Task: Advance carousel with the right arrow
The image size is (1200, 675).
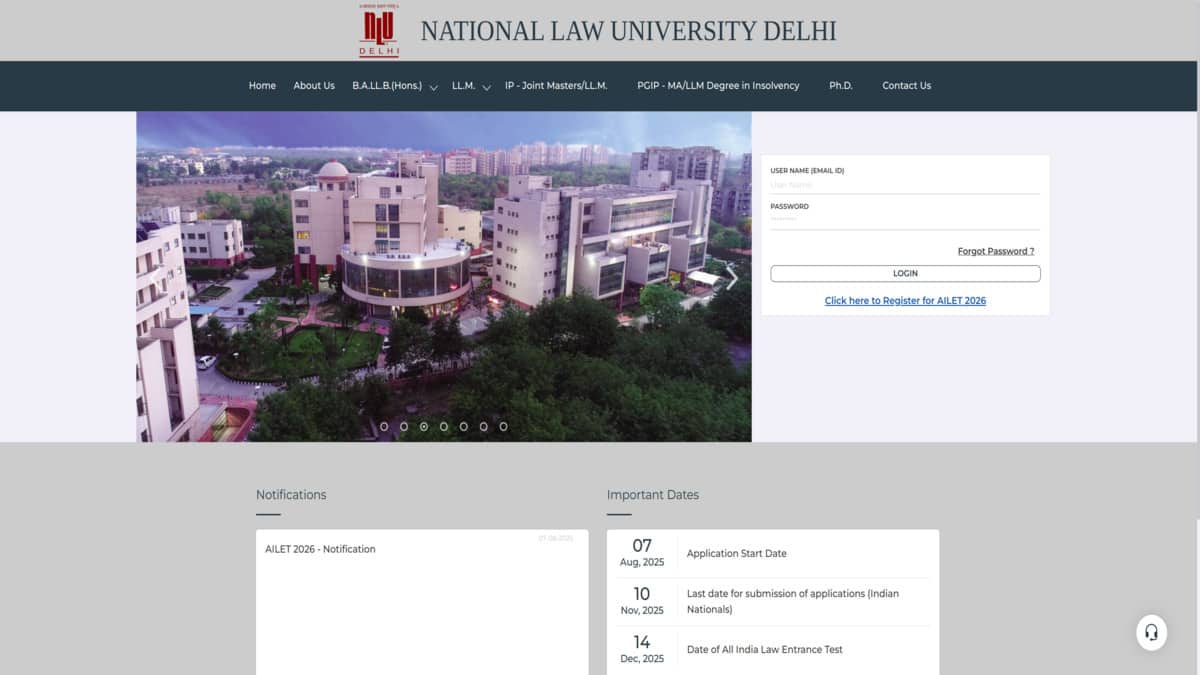Action: (x=731, y=278)
